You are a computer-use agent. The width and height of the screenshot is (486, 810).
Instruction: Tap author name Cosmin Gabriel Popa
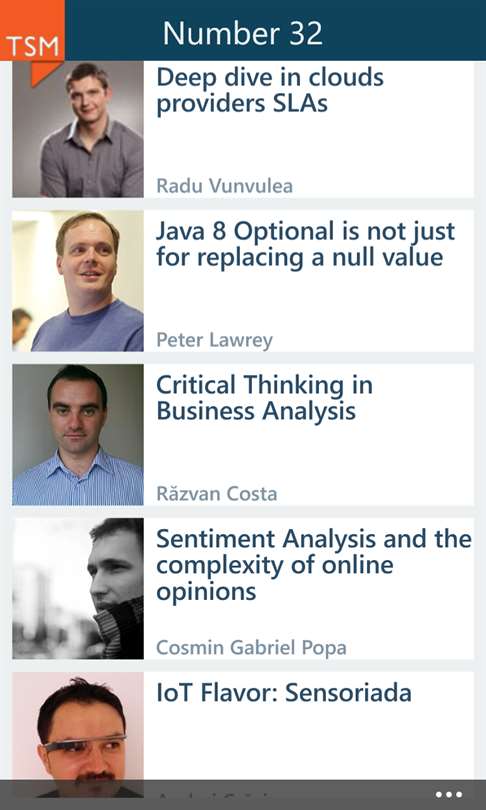click(251, 648)
